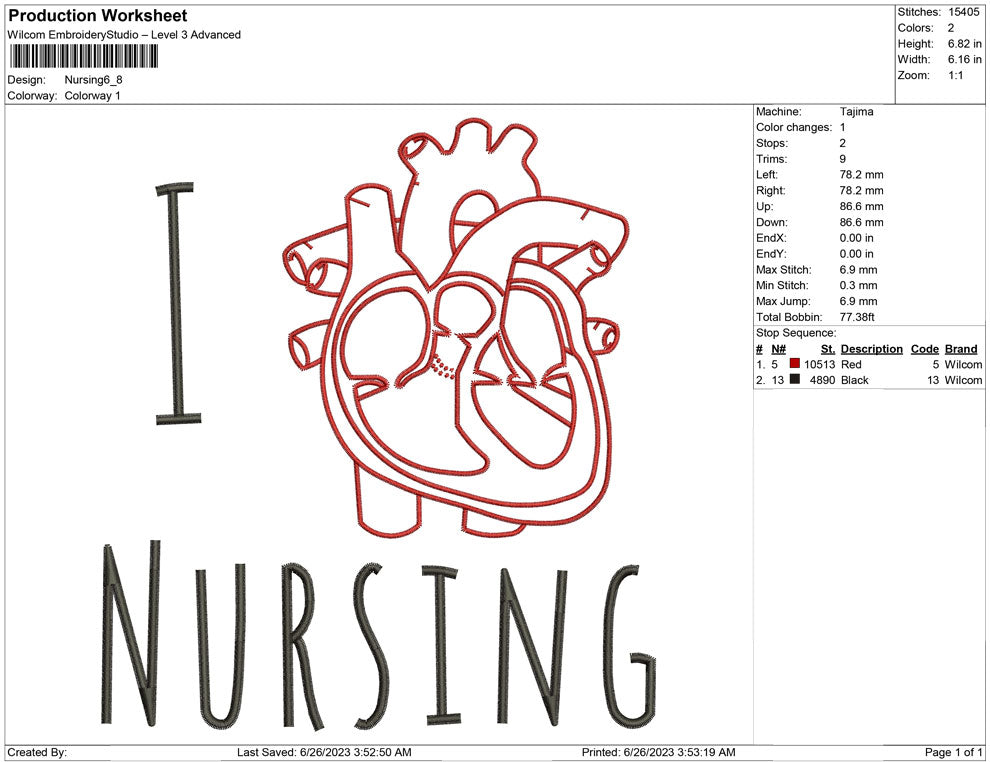The image size is (990, 762).
Task: Click the Stop Sequence section header
Action: 796,332
